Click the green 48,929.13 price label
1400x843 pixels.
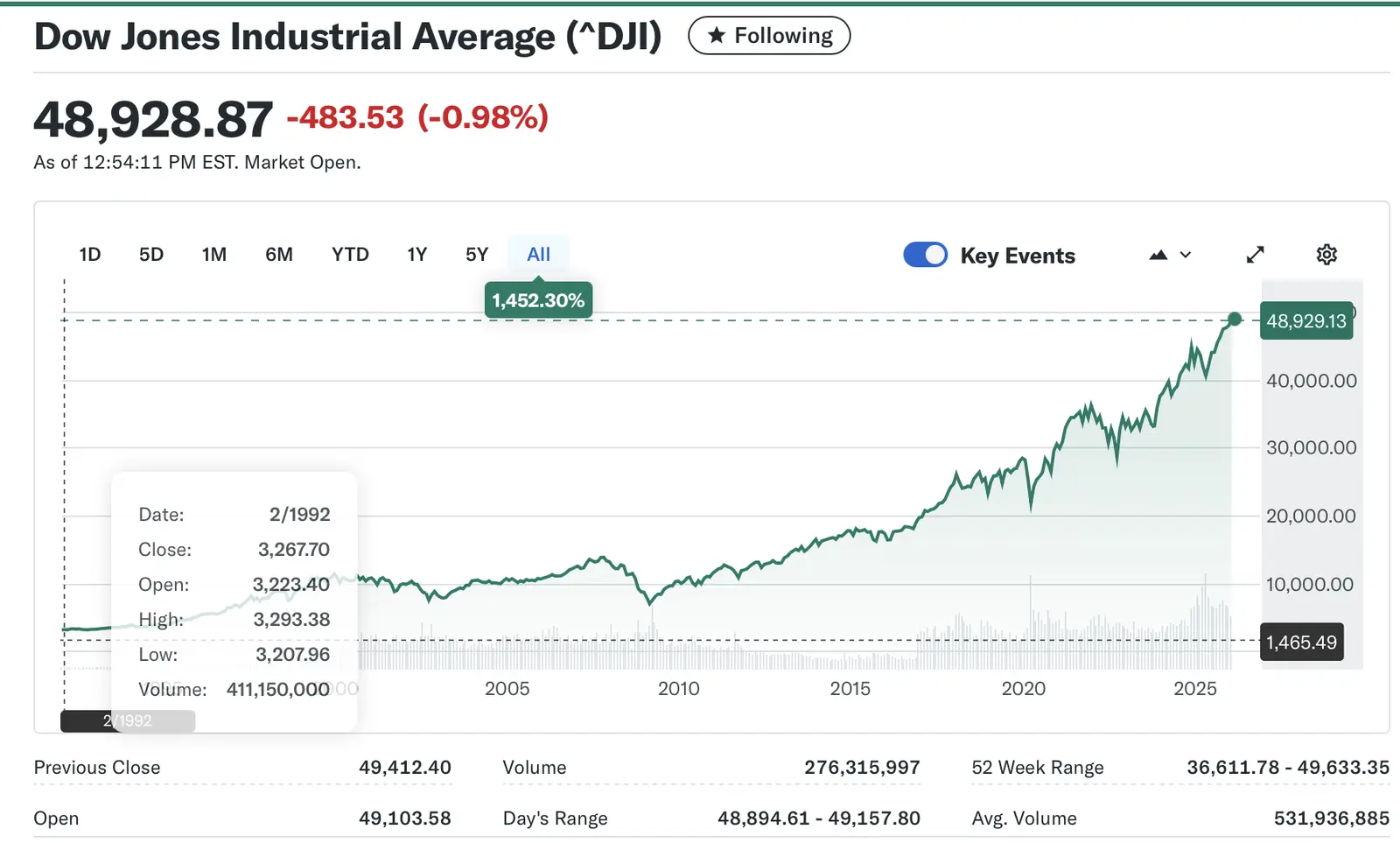click(x=1305, y=321)
